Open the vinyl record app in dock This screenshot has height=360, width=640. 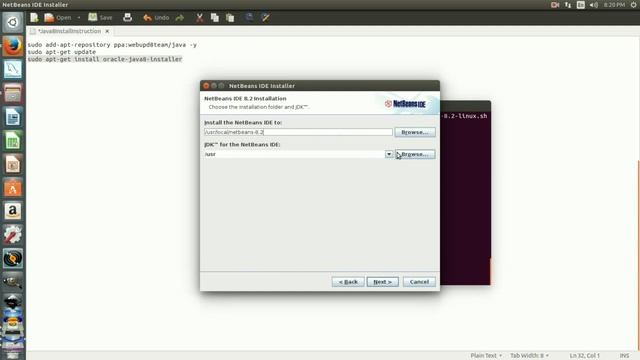point(13,259)
